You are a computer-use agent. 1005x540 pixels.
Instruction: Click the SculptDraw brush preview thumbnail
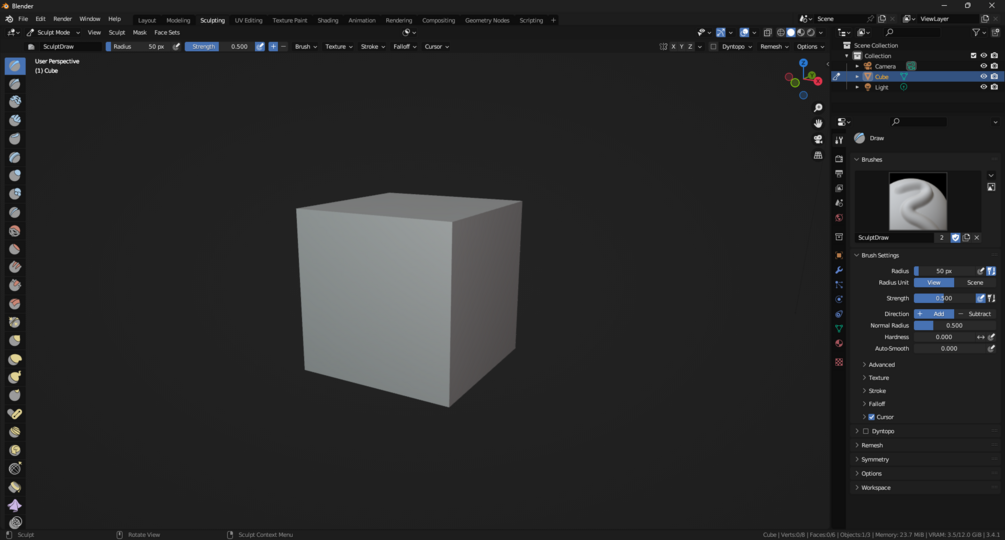point(918,201)
